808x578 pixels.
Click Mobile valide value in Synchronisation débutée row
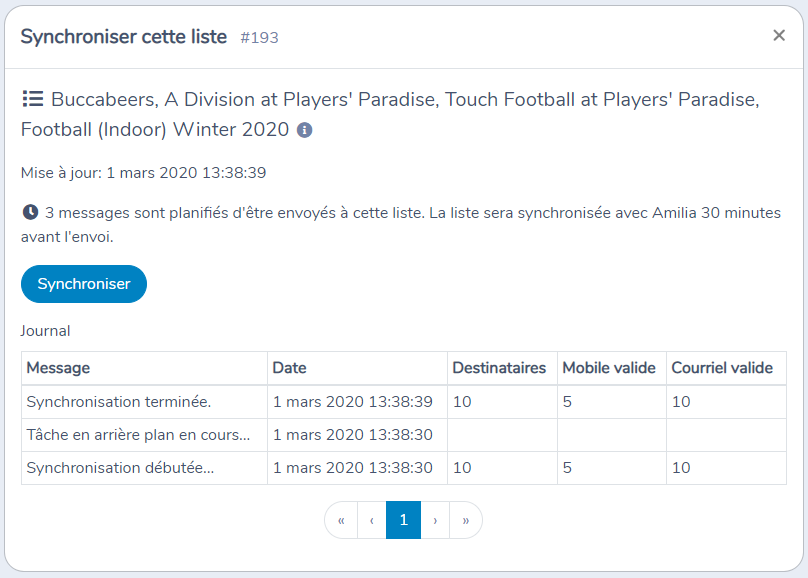tap(567, 468)
